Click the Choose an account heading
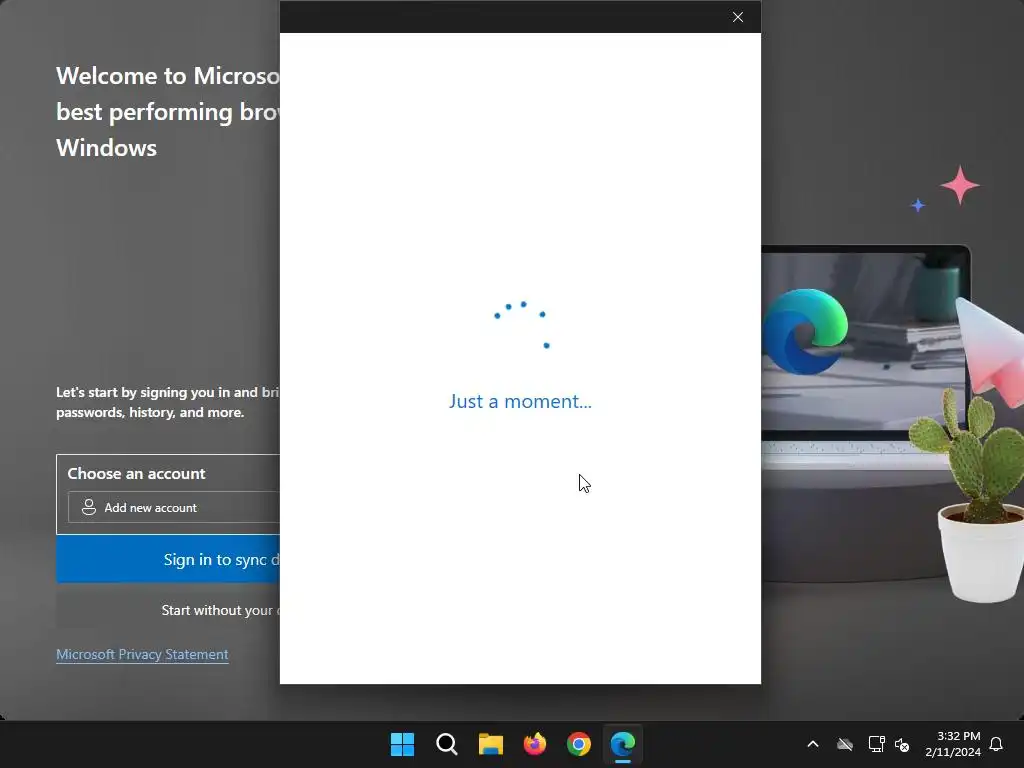The image size is (1024, 768). point(136,473)
